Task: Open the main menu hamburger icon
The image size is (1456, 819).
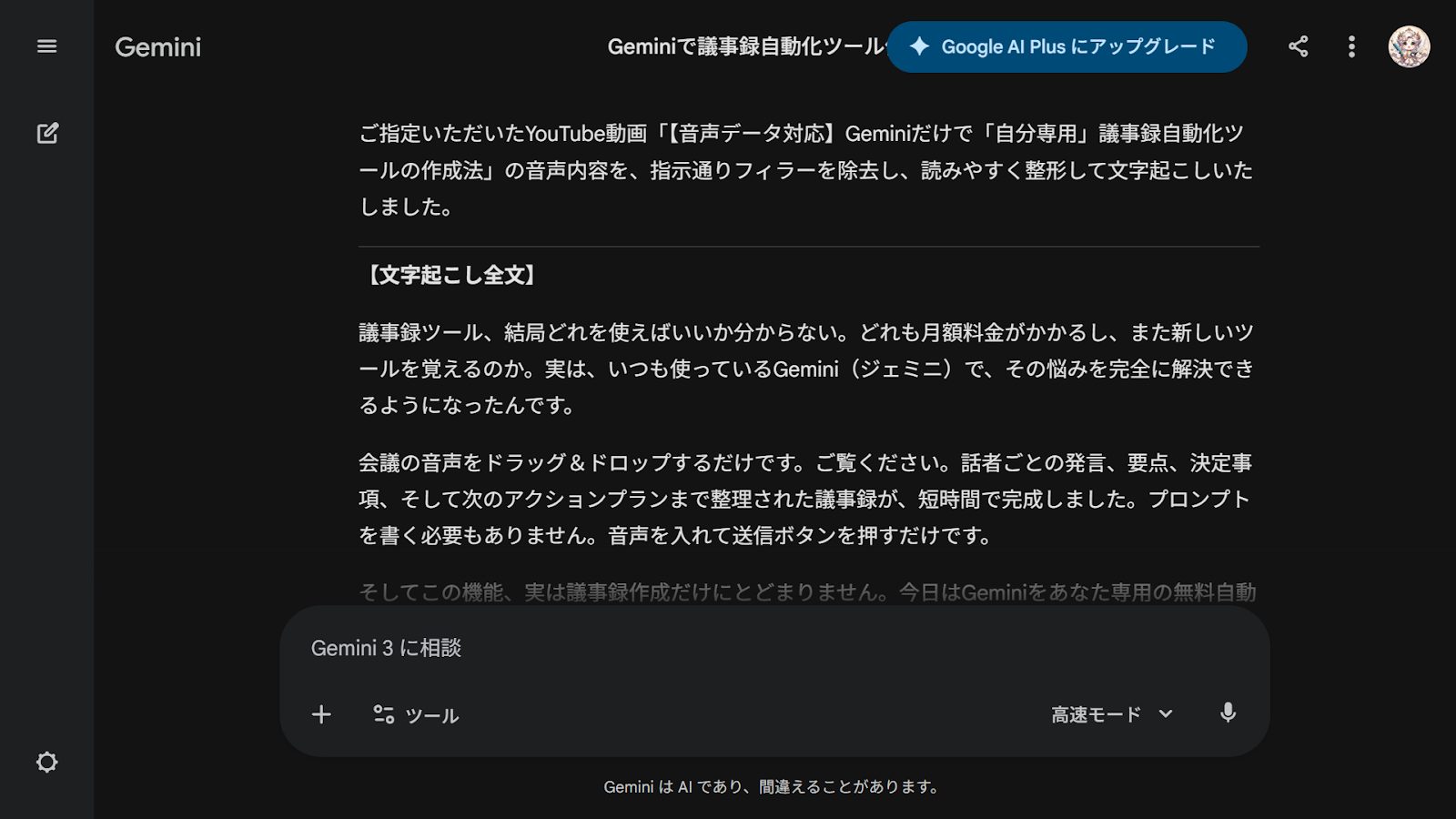Action: coord(46,46)
